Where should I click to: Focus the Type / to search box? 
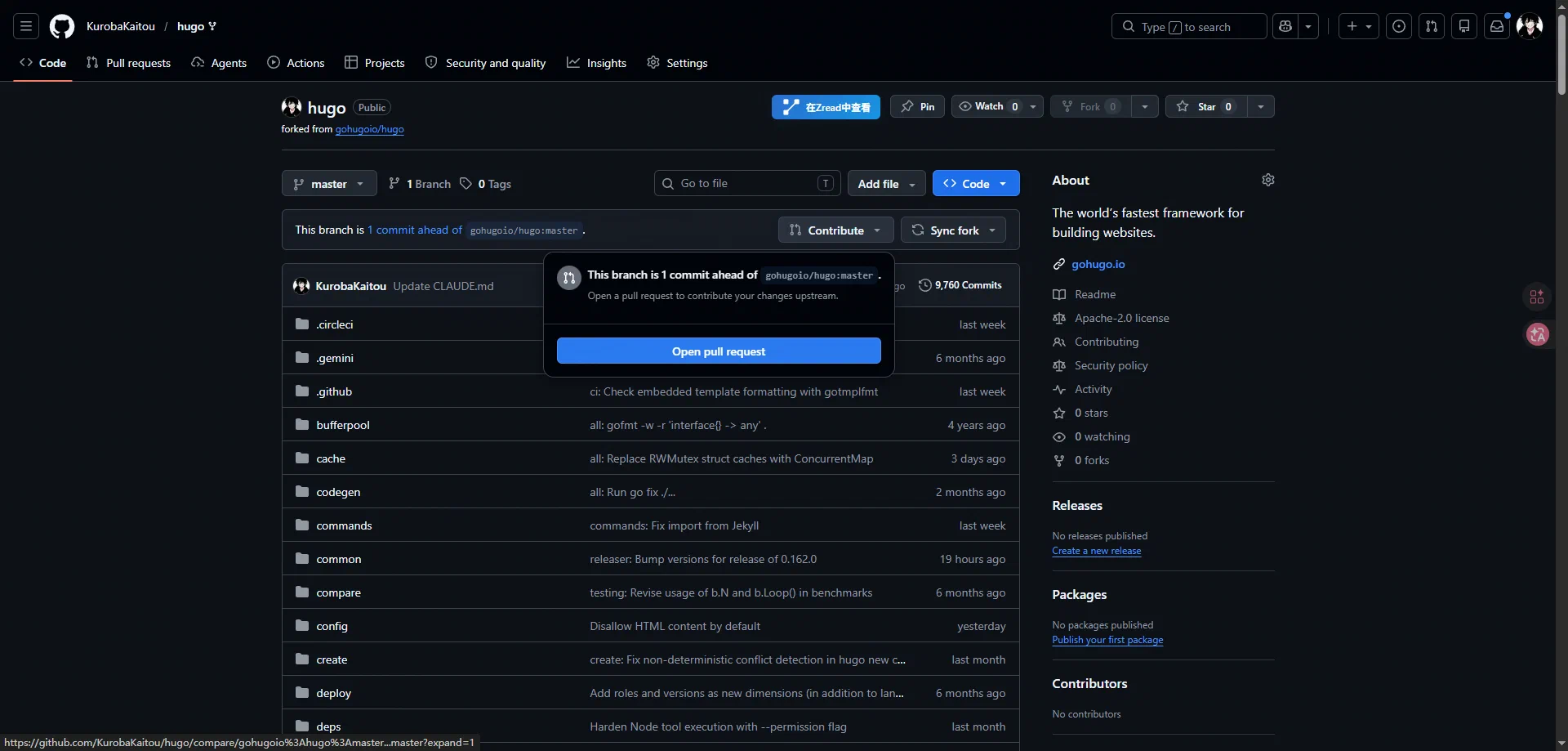tap(1189, 26)
